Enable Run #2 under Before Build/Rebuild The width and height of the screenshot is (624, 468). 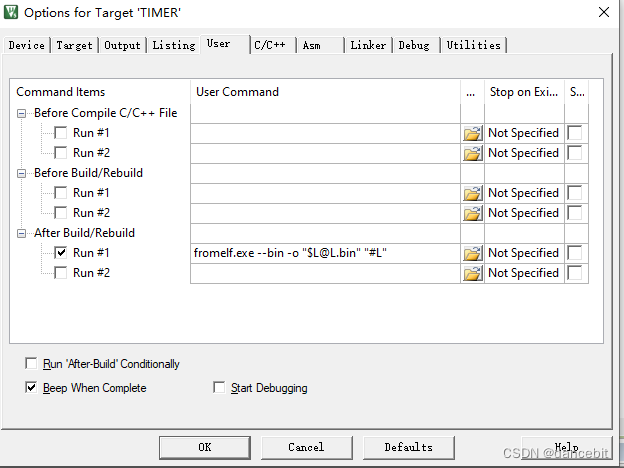pyautogui.click(x=60, y=213)
